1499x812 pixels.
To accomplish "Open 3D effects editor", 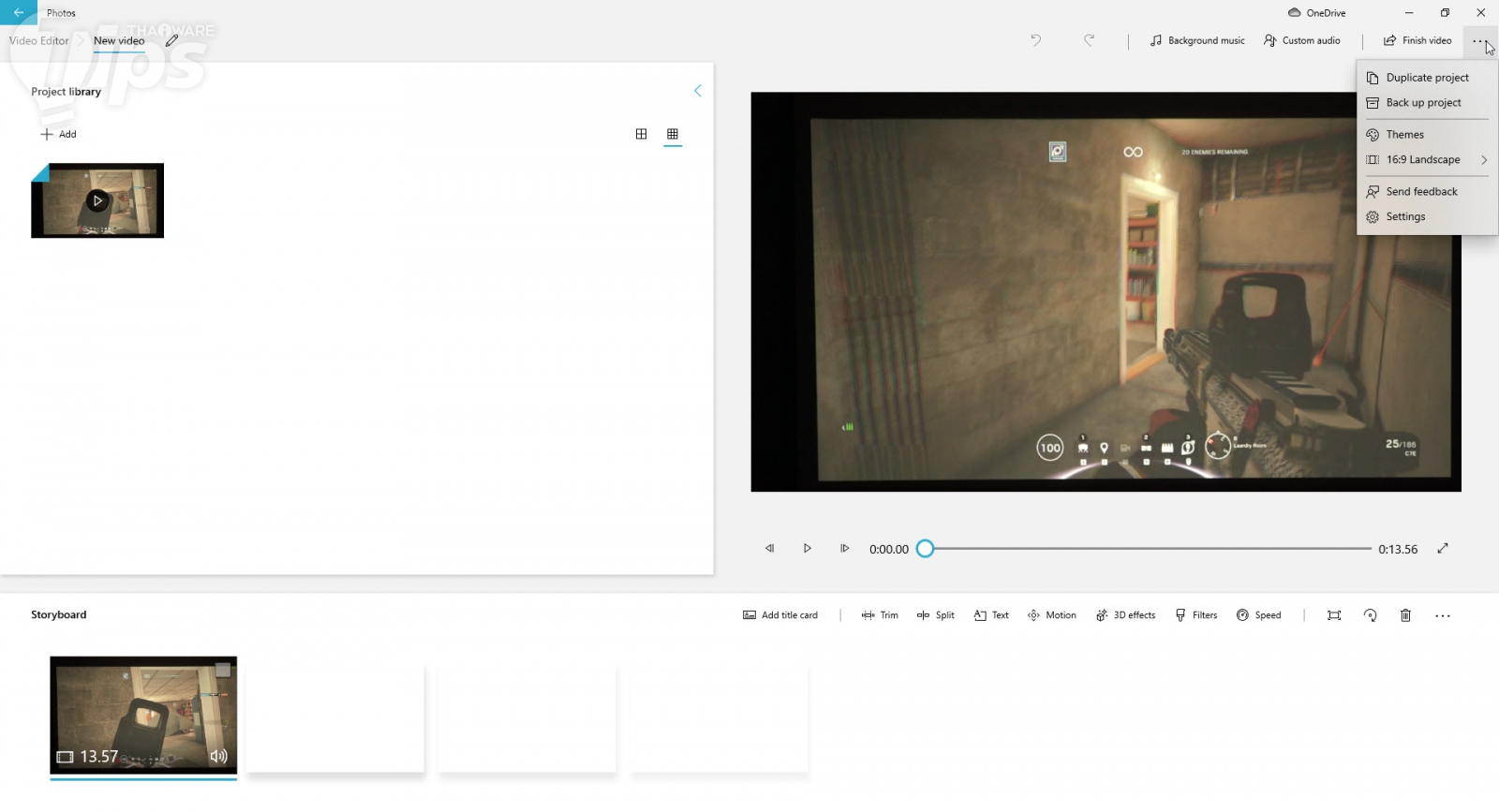I will 1125,615.
